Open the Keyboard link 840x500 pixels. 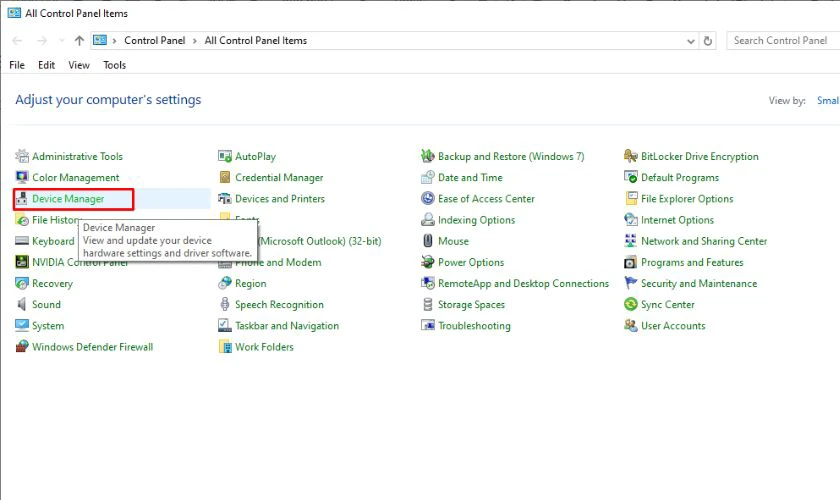[53, 241]
